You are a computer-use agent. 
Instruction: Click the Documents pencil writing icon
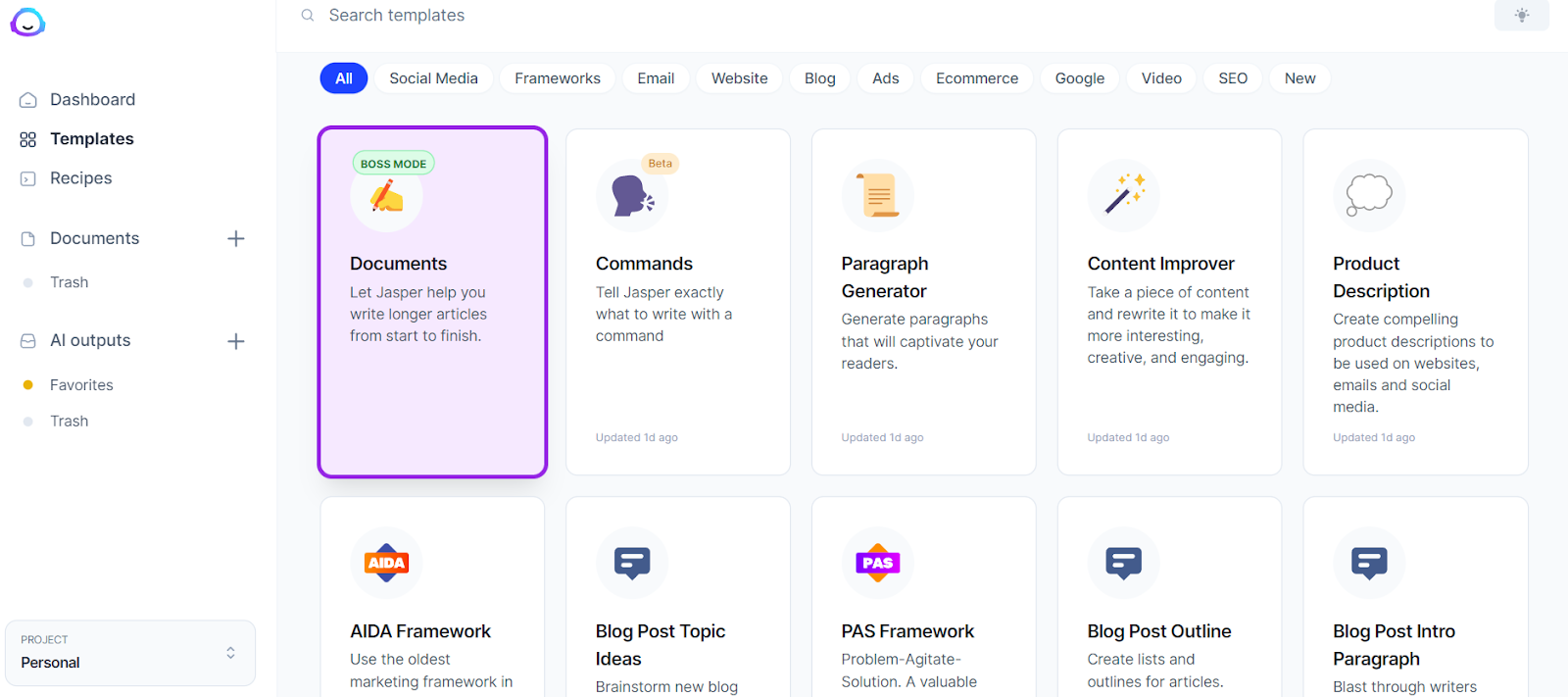[x=386, y=196]
